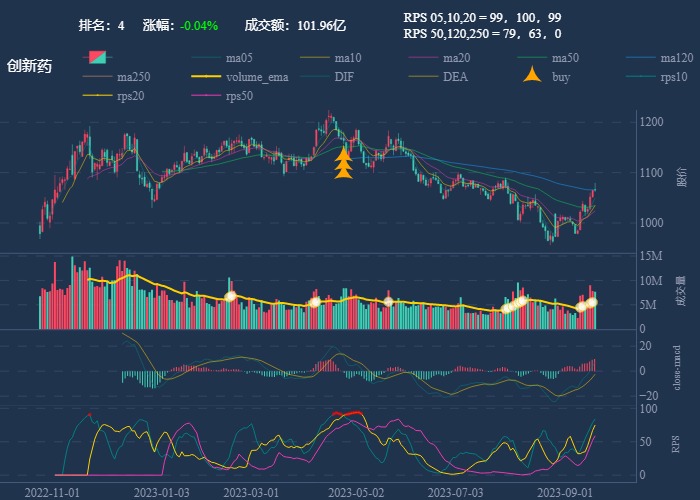This screenshot has width=700, height=500.
Task: Toggle the candlestick K-line legend icon
Action: click(97, 57)
